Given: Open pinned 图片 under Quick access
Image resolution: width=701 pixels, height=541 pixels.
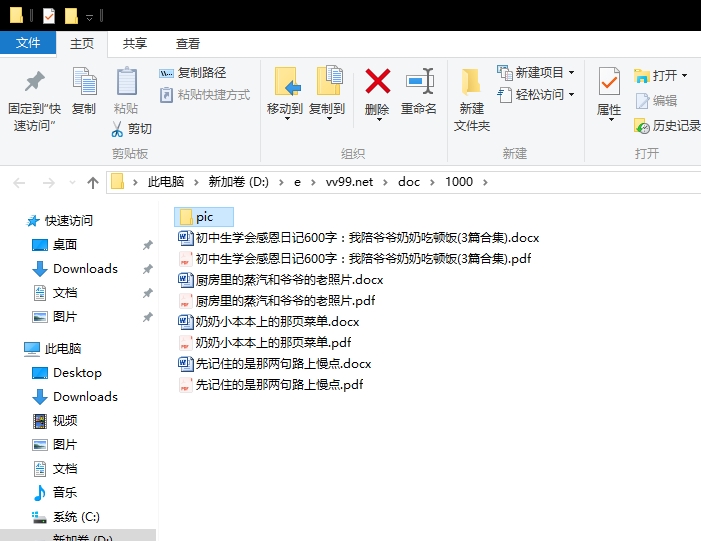Looking at the screenshot, I should click(x=55, y=317).
